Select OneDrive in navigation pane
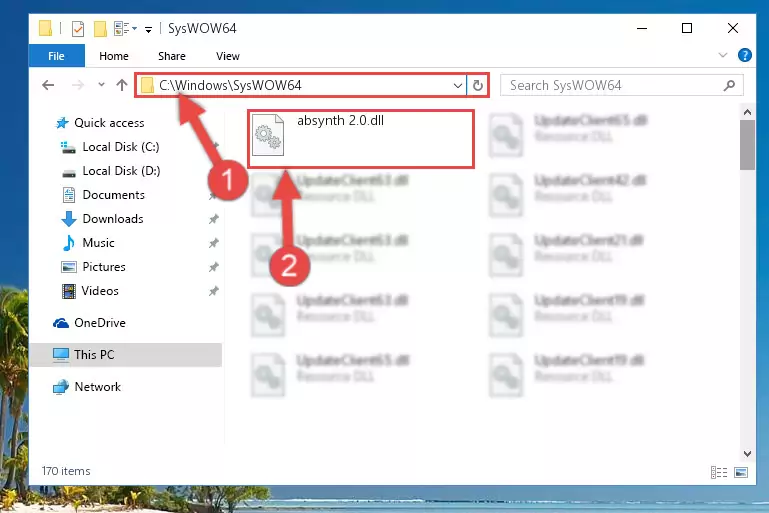Screen dimensions: 769x513 pyautogui.click(x=100, y=323)
